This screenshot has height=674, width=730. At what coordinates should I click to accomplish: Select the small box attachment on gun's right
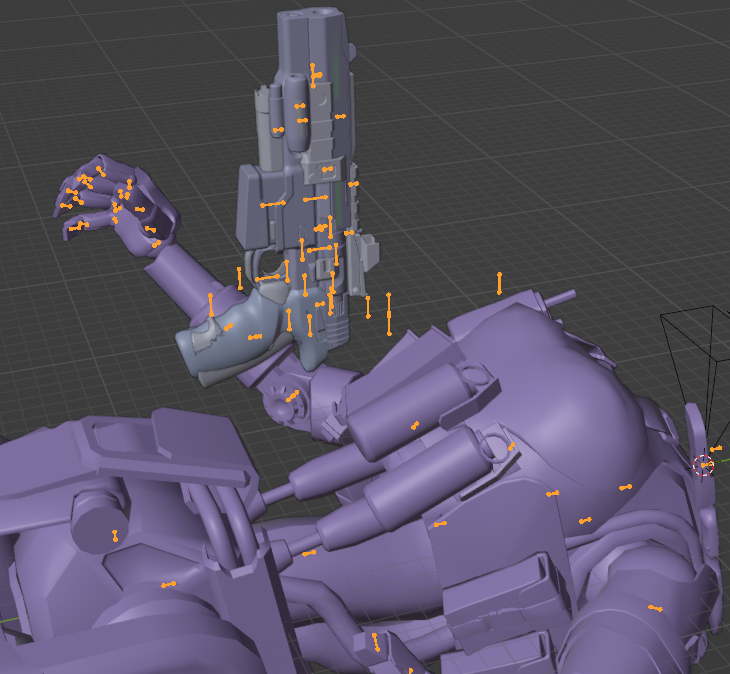point(365,252)
